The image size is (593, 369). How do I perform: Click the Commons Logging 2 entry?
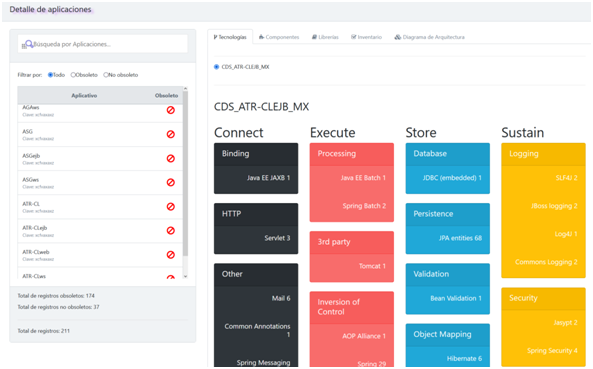(x=546, y=262)
